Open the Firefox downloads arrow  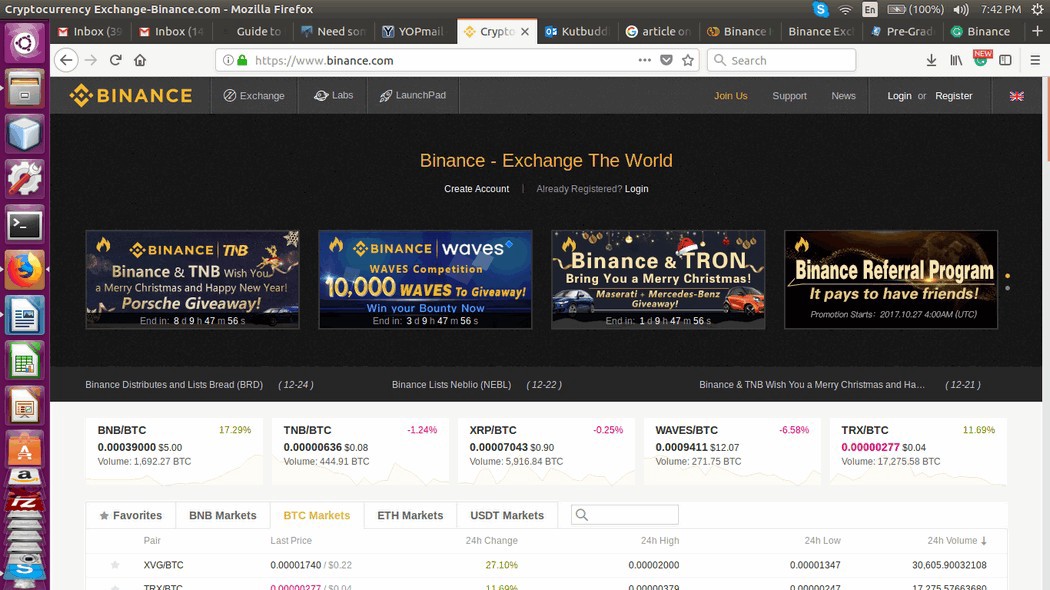point(931,60)
